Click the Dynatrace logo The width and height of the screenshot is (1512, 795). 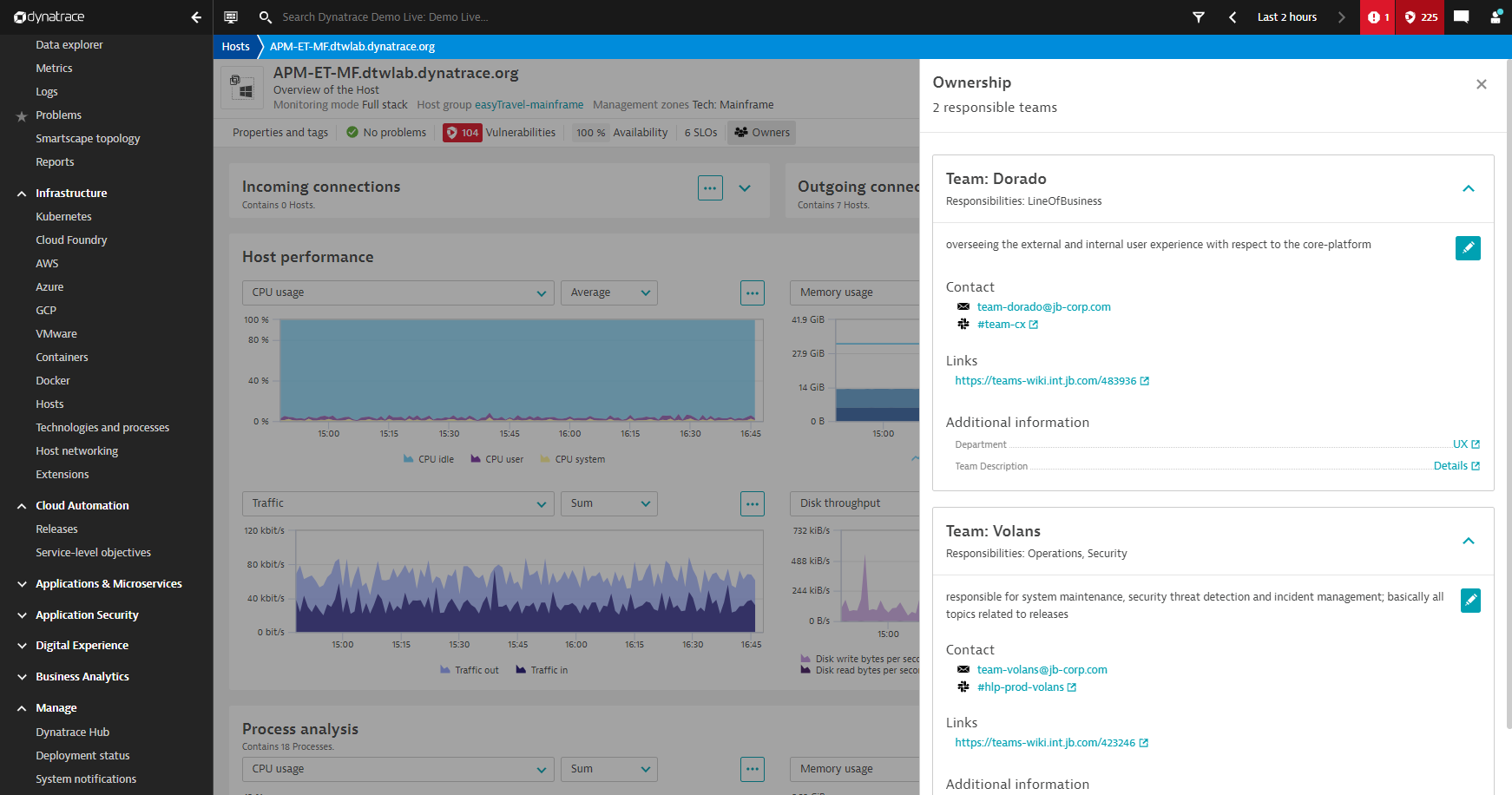[49, 17]
